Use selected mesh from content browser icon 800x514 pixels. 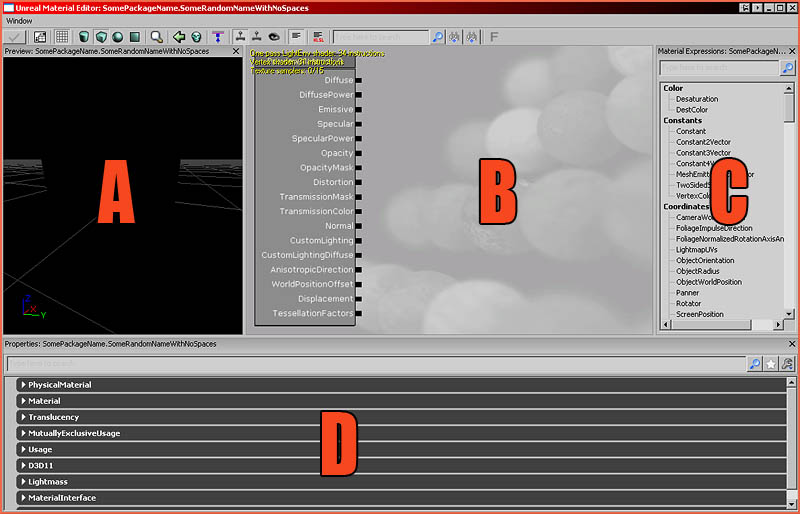point(196,37)
